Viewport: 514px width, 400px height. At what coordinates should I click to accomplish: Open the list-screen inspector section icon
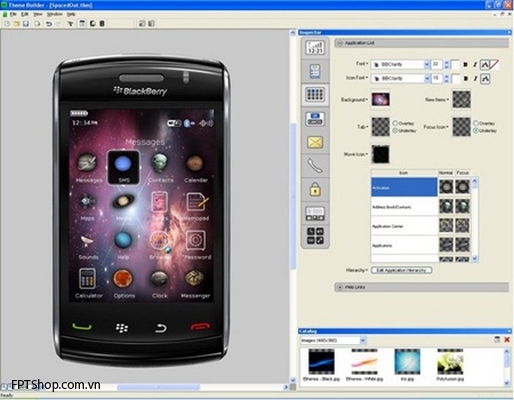coord(315,71)
